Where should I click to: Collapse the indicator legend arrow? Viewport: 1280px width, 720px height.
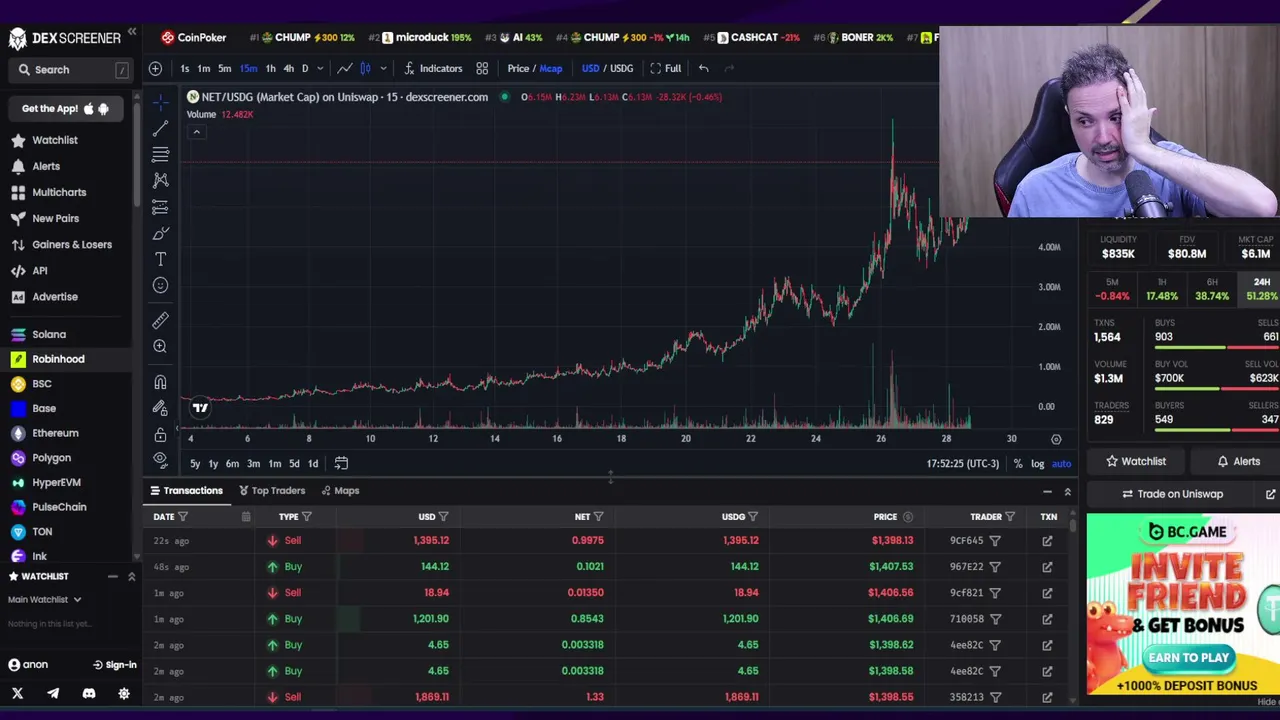(196, 132)
